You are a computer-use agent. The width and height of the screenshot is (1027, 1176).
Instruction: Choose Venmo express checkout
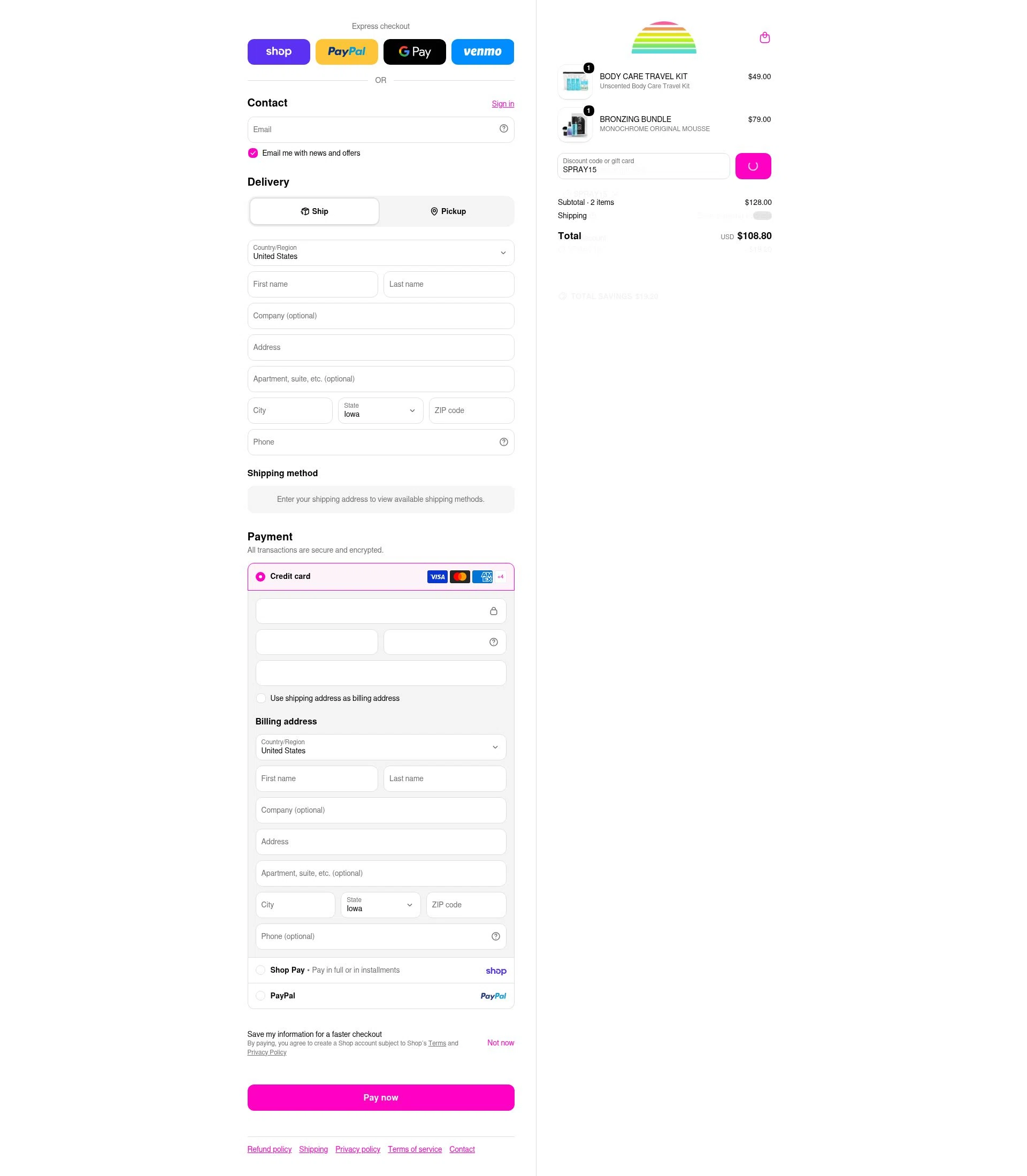482,51
